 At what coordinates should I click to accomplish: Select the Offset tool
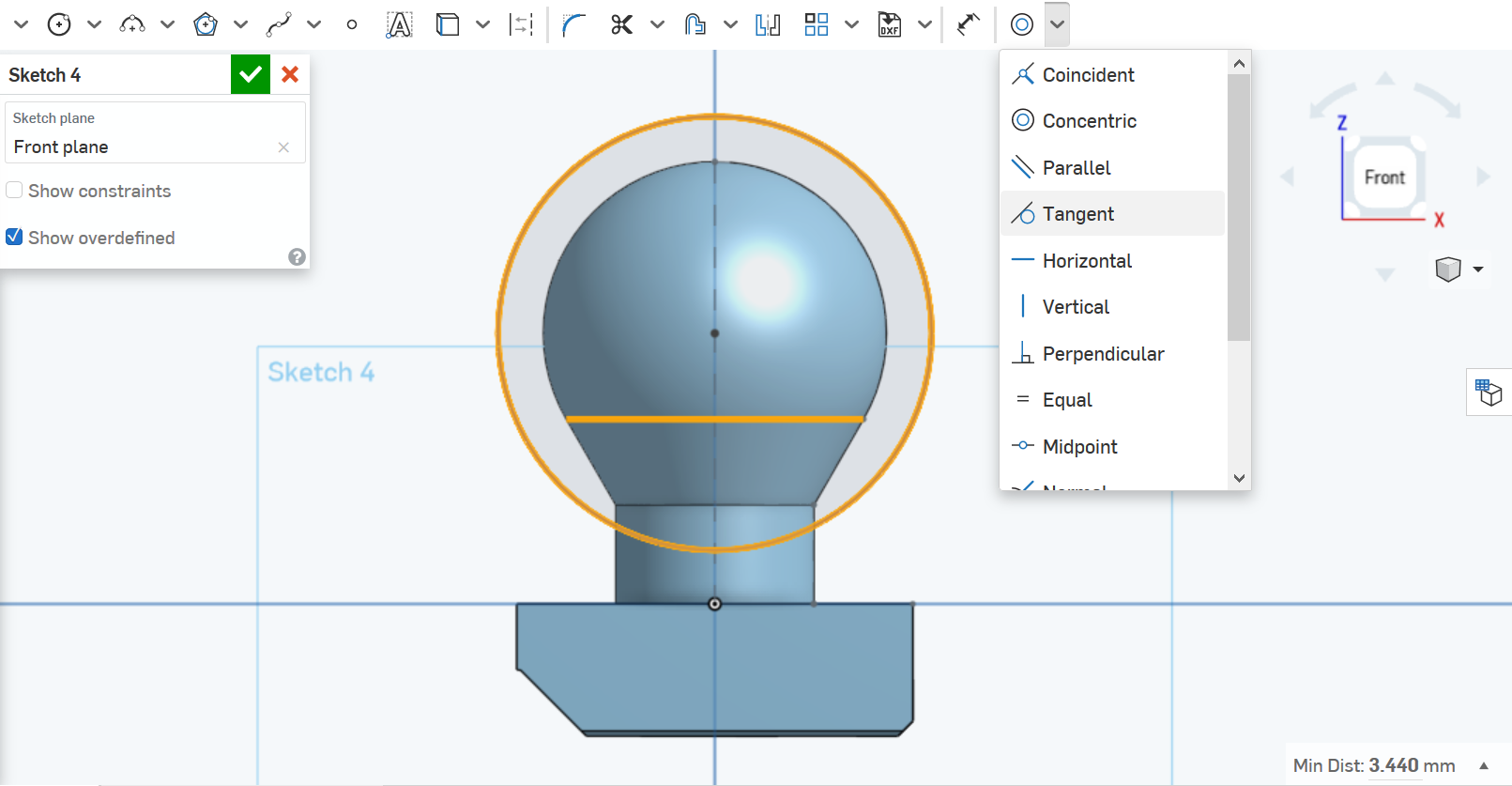[x=695, y=24]
